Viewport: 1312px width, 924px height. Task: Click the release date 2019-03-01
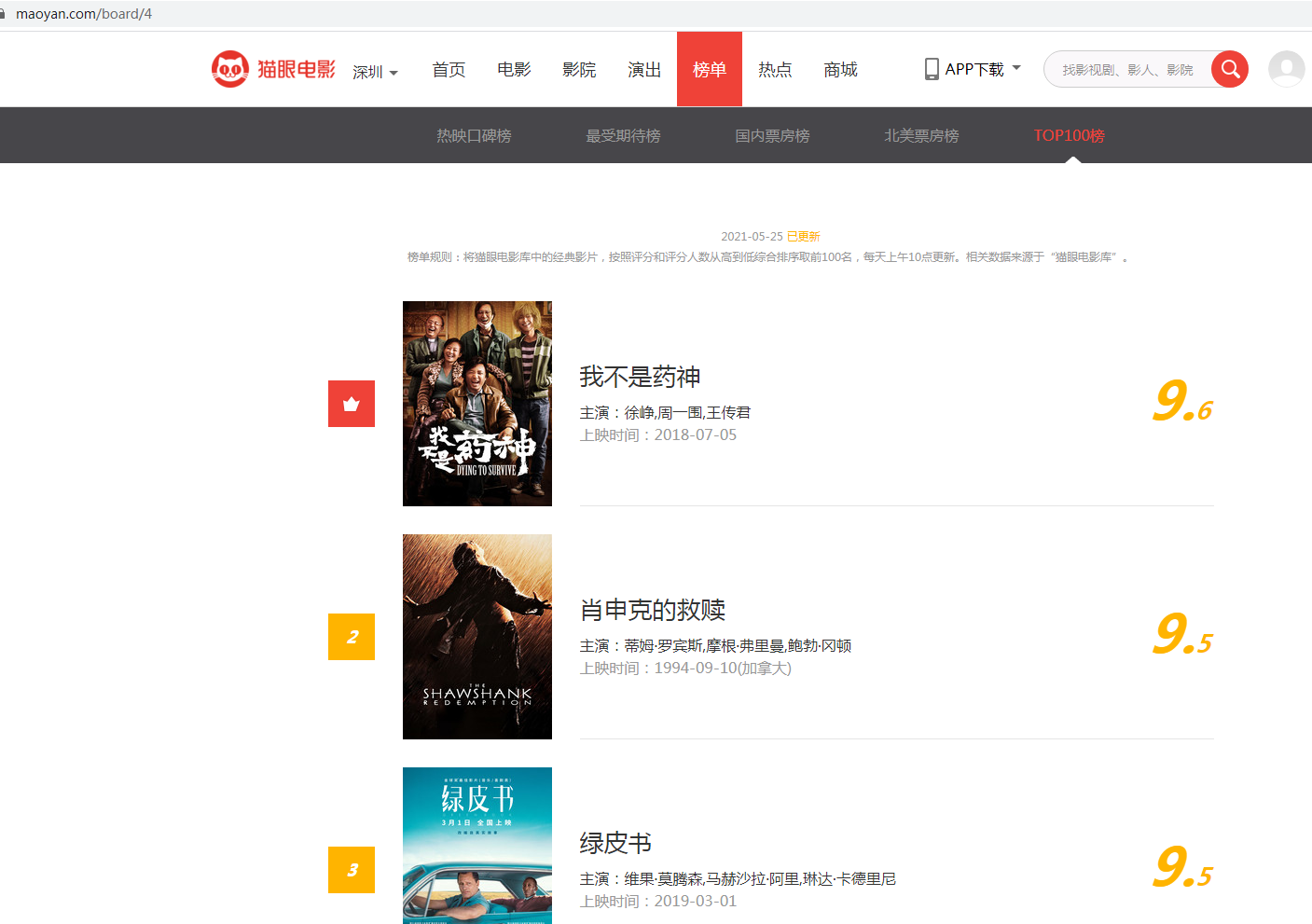696,901
